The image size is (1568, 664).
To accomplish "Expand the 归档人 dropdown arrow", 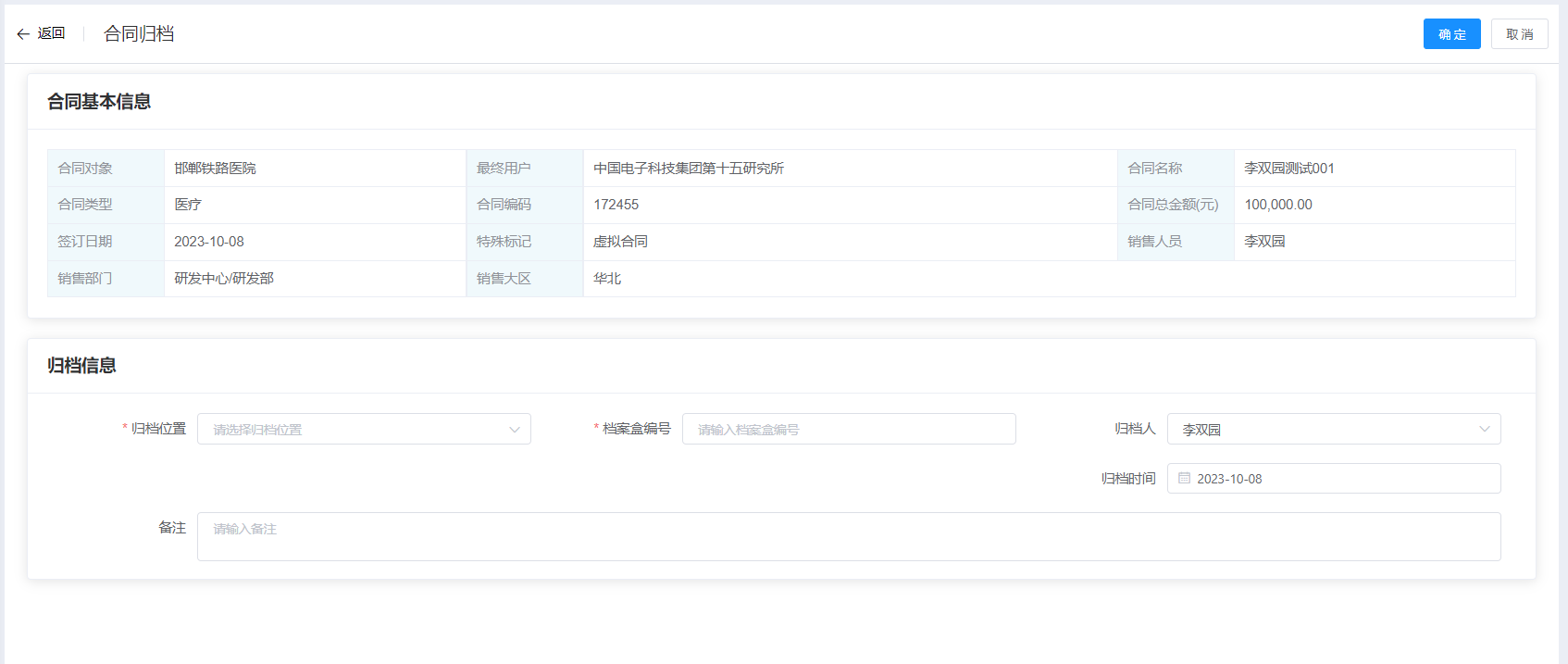I will [1484, 429].
